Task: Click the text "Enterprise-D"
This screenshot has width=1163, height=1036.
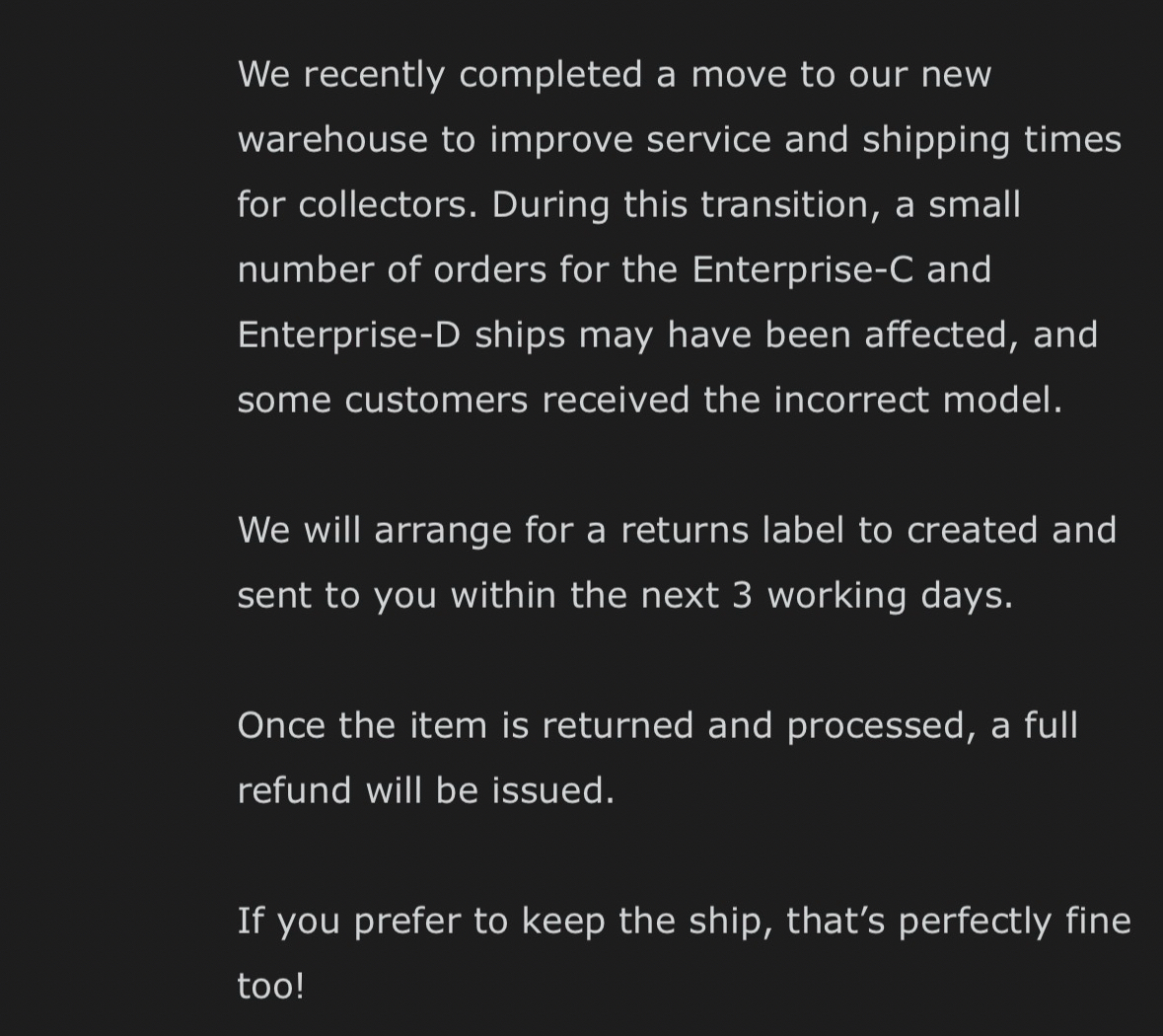Action: coord(349,334)
